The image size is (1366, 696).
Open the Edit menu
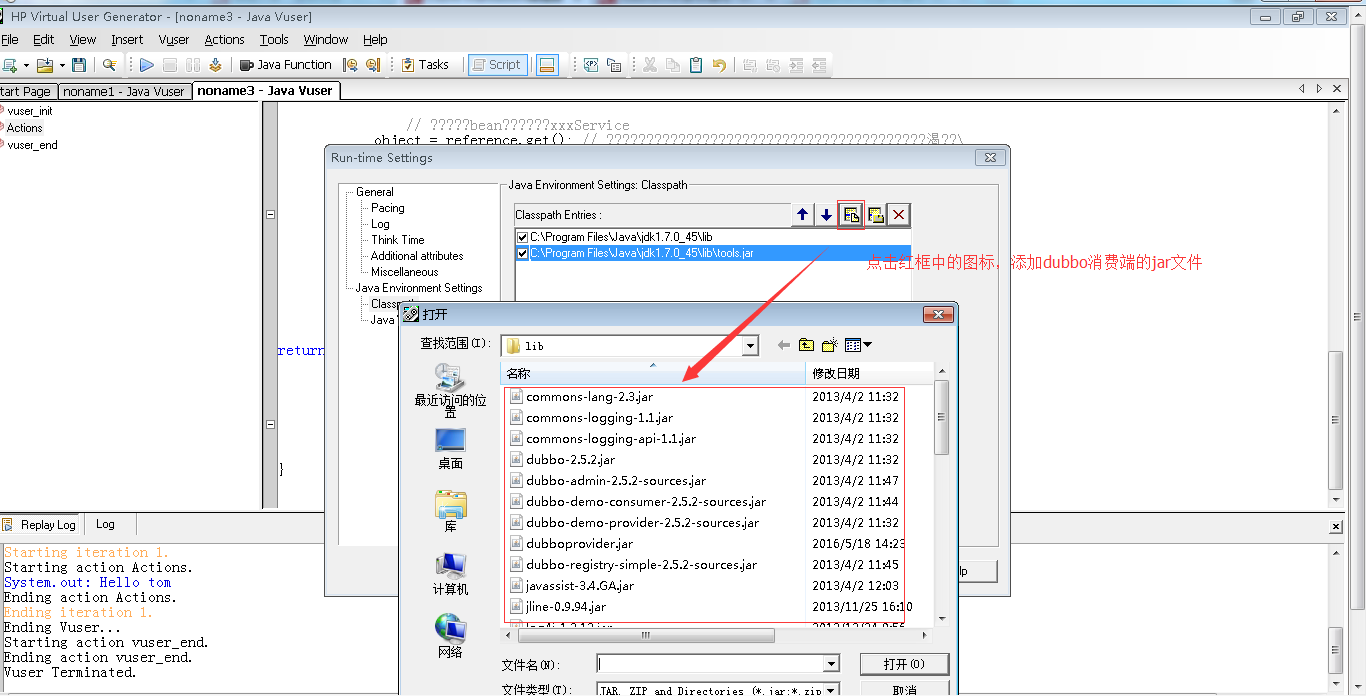click(x=44, y=40)
